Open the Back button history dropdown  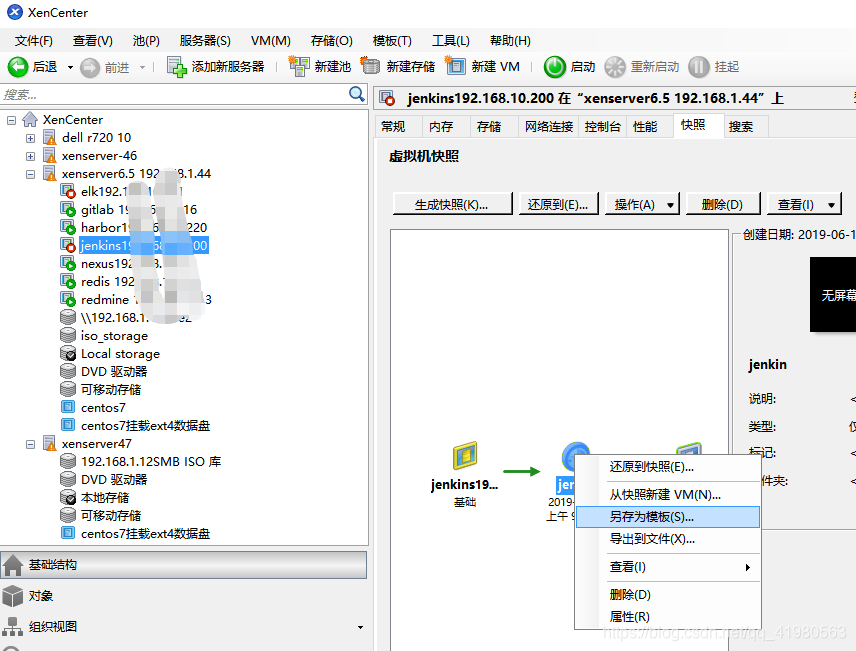70,68
